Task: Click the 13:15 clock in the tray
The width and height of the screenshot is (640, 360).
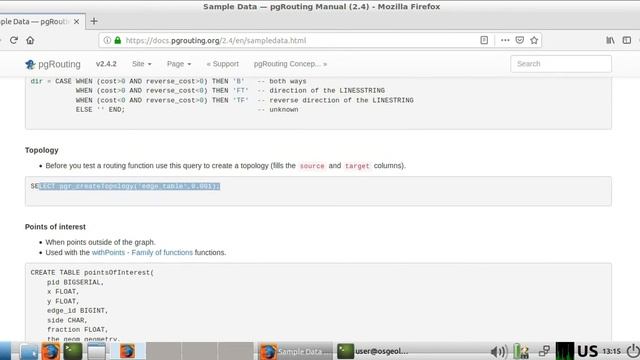Action: tap(611, 351)
